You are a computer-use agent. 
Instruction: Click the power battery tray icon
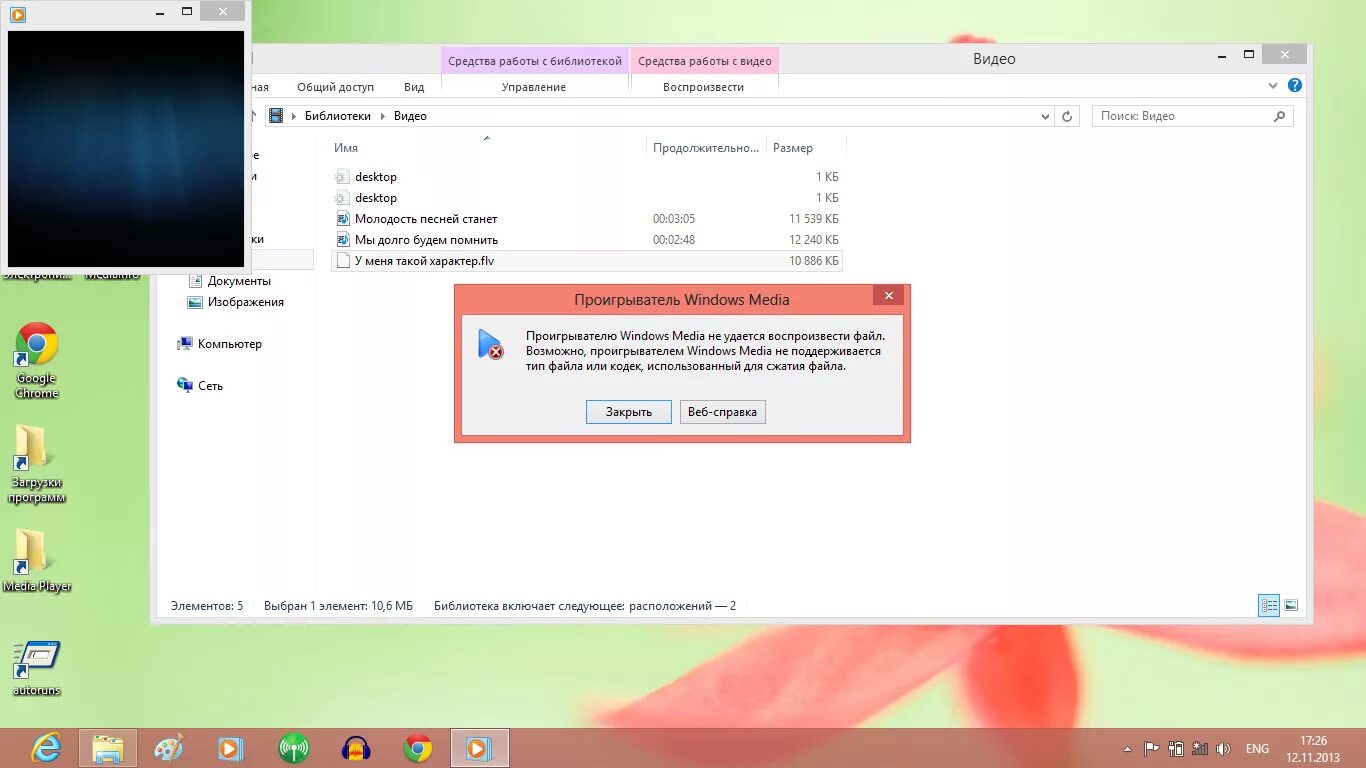[1176, 748]
